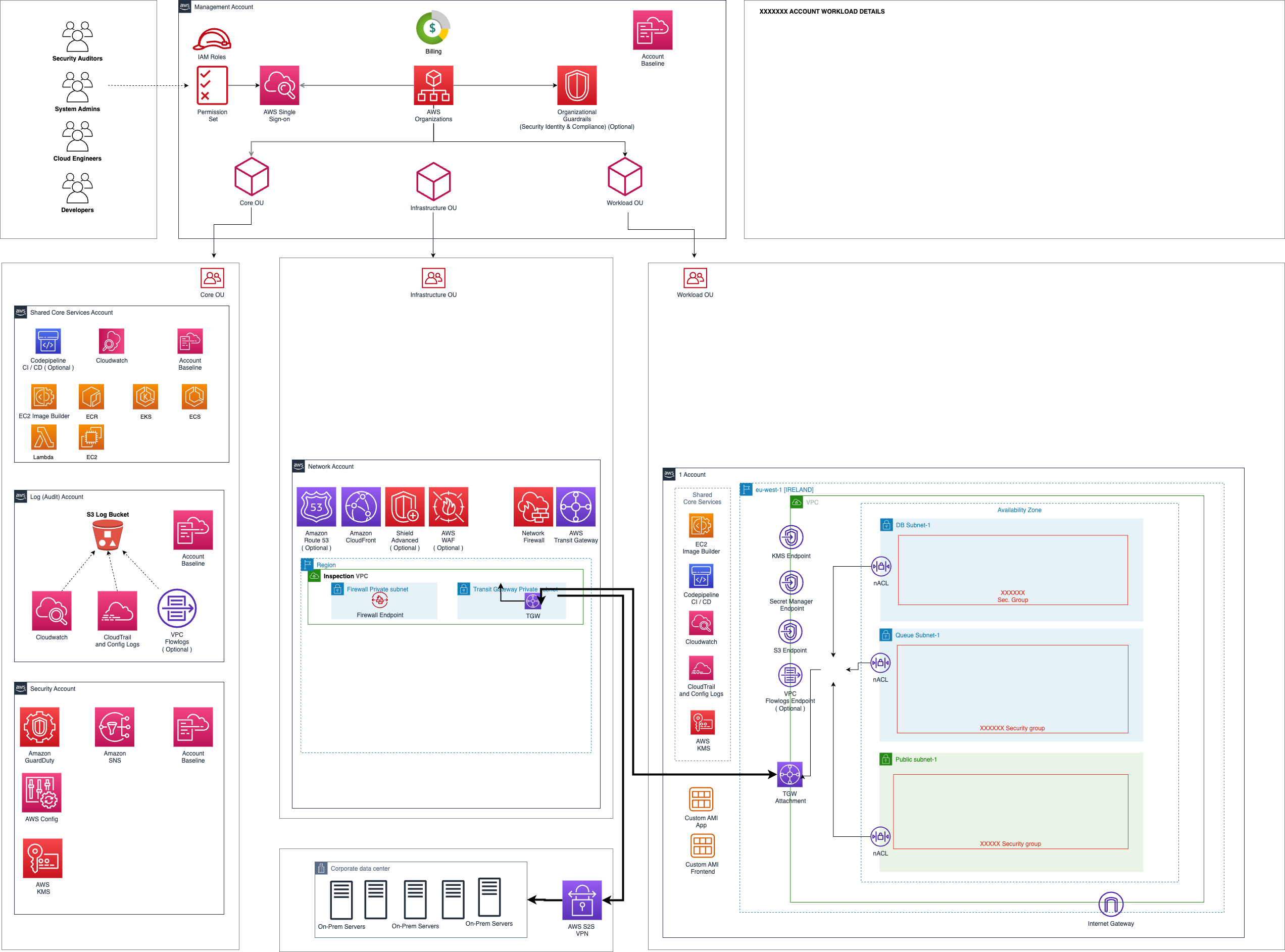
Task: Select AWS KMS icon in Security Account
Action: tap(42, 858)
